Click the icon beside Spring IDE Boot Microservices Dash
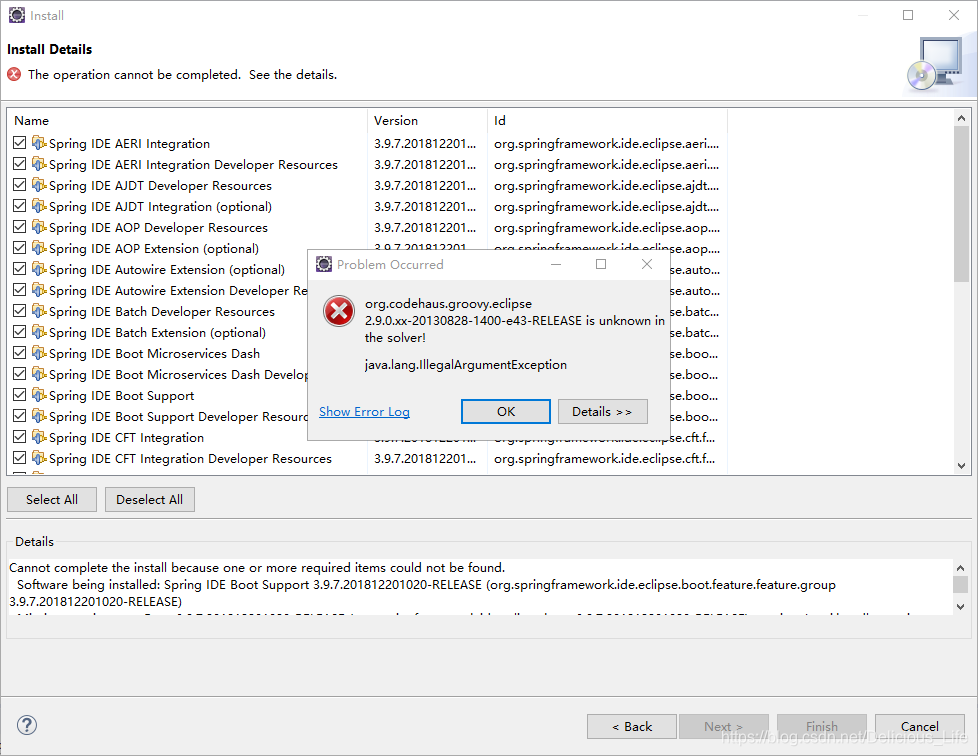This screenshot has width=978, height=756. point(39,353)
